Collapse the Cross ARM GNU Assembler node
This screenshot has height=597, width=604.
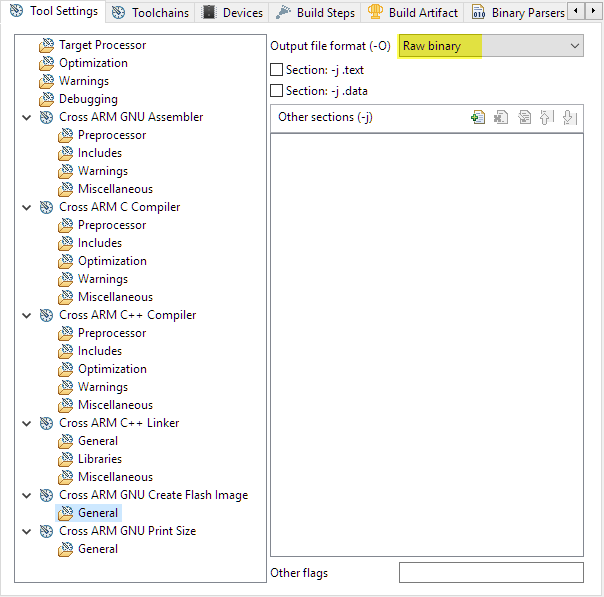point(26,117)
